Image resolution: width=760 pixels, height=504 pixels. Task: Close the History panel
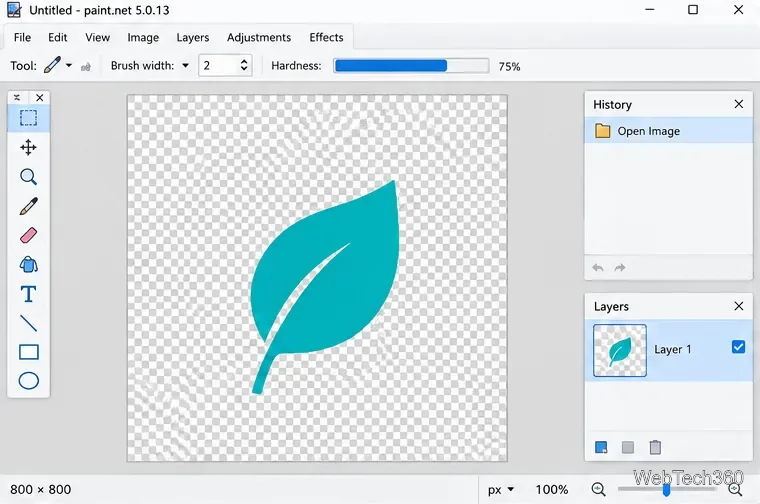[x=739, y=104]
